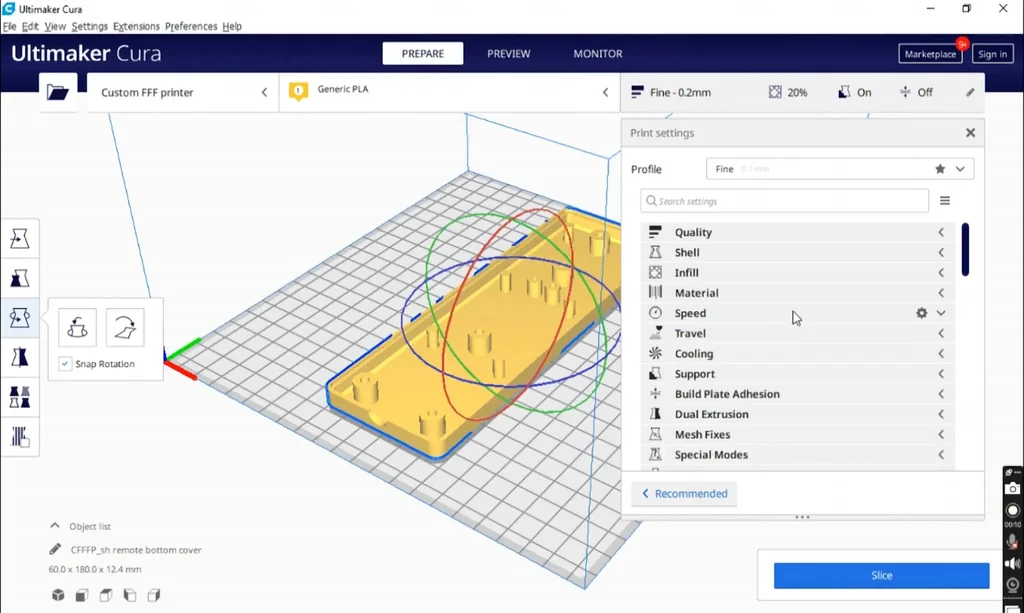Switch to 3D perspective view cube icon
This screenshot has width=1024, height=613.
58,595
